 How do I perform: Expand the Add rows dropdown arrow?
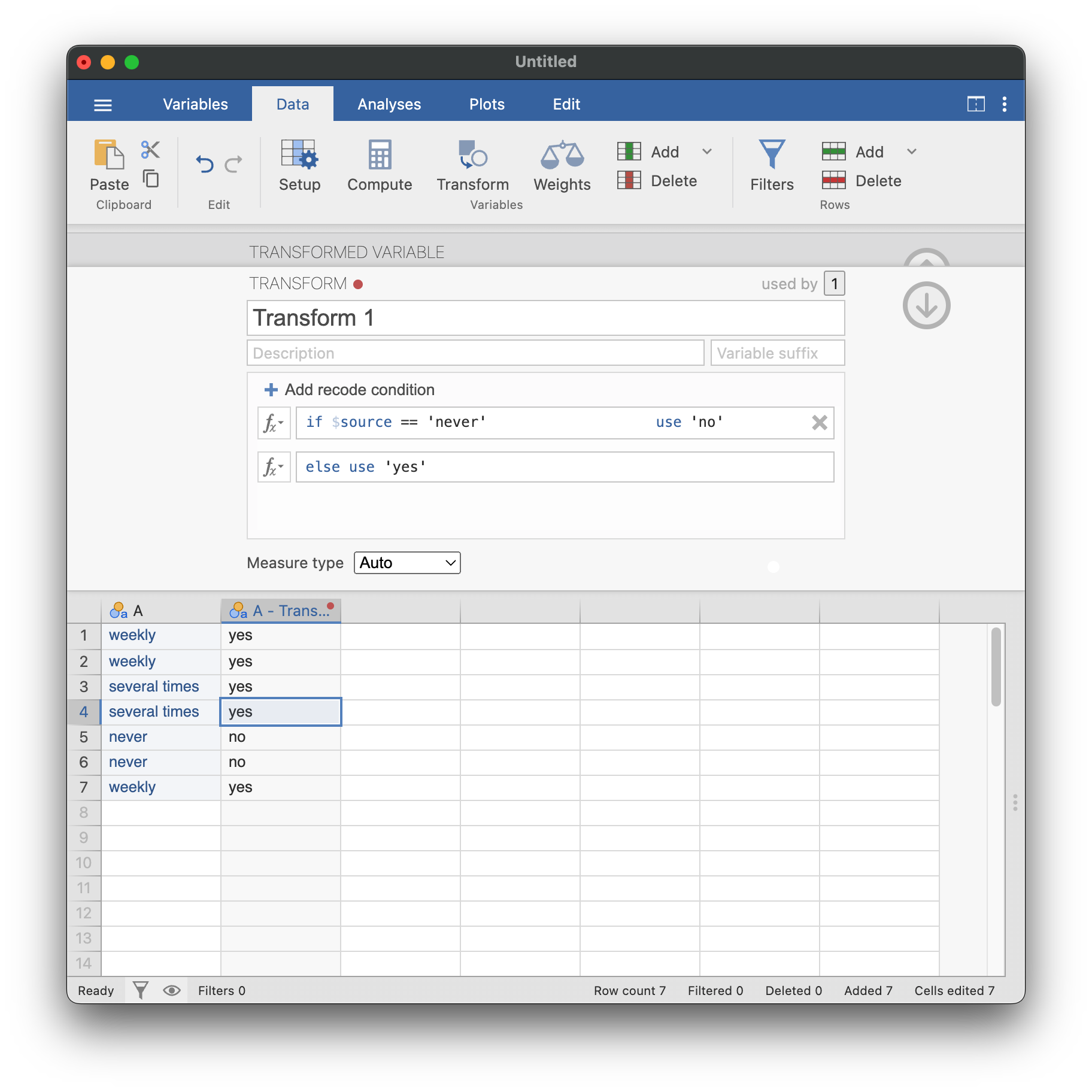click(912, 151)
